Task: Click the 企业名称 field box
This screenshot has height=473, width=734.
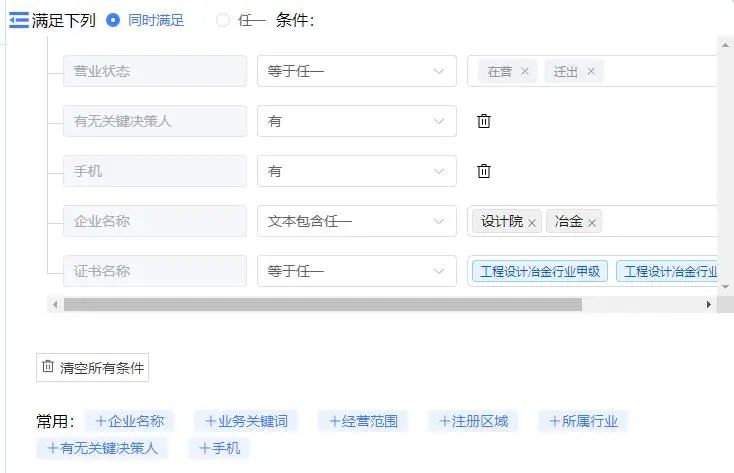Action: (x=155, y=221)
